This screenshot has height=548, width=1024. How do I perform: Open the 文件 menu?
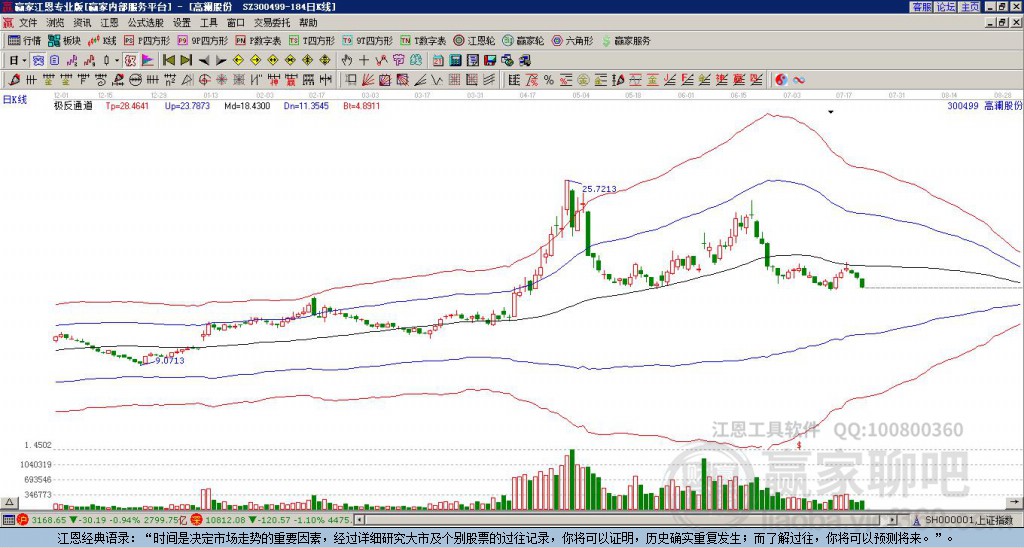coord(28,23)
